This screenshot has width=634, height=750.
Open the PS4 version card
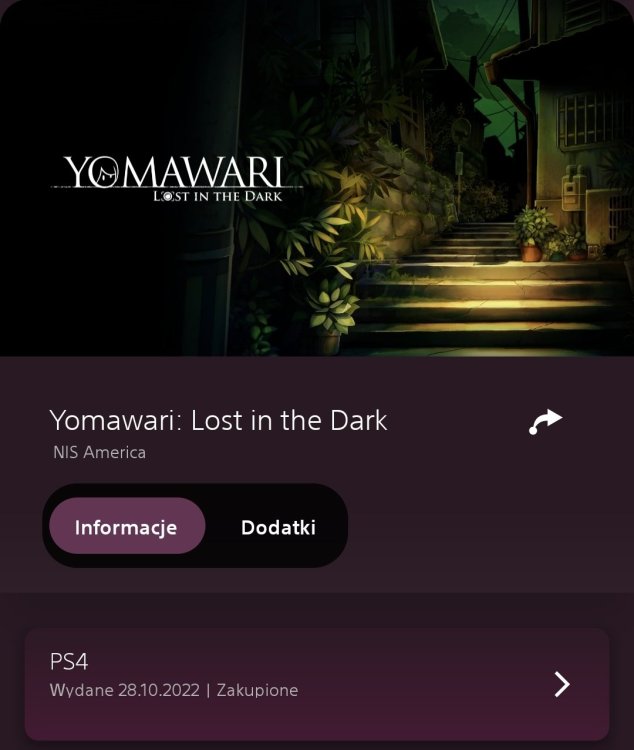click(x=317, y=684)
